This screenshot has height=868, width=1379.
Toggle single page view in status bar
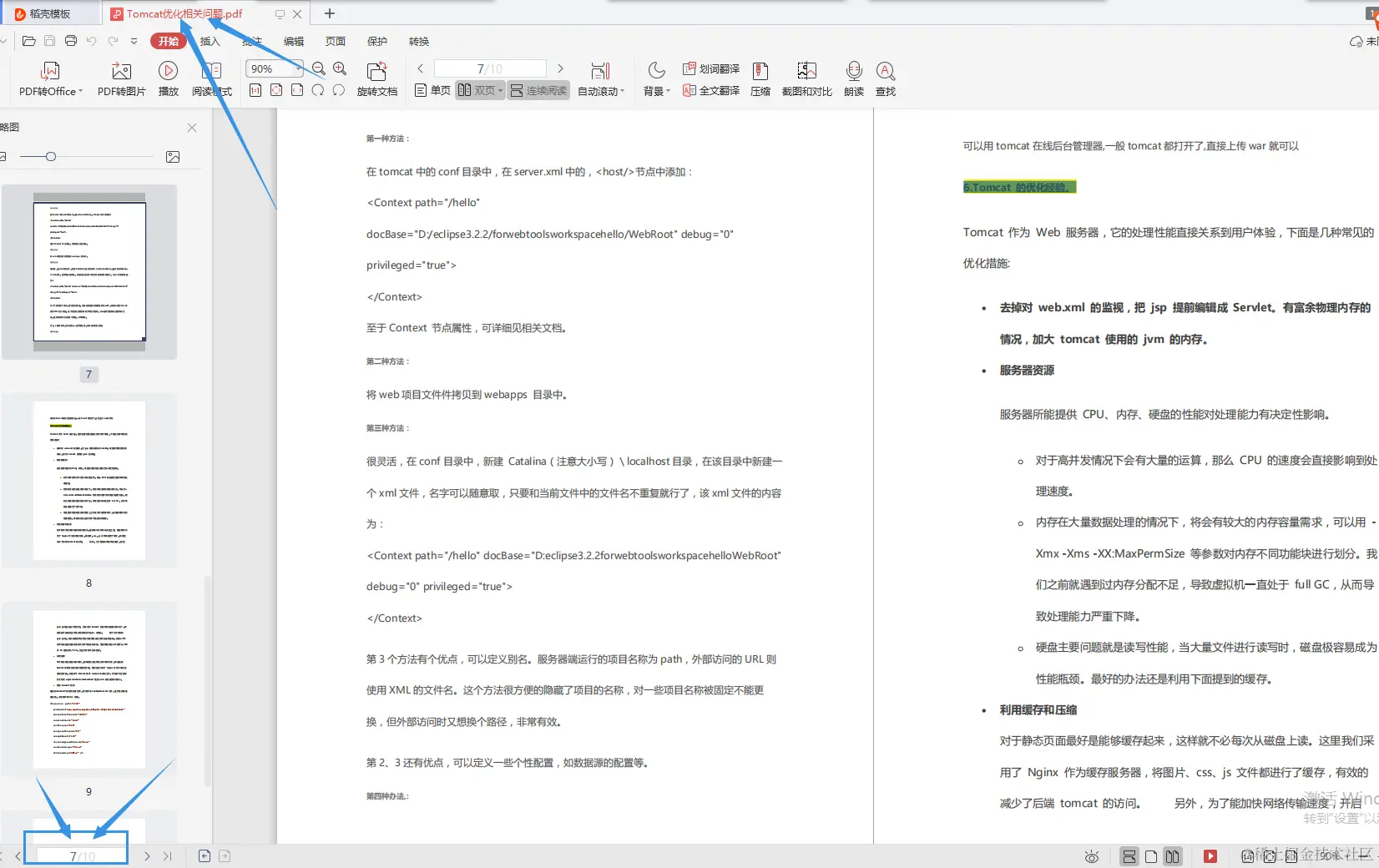pyautogui.click(x=1151, y=856)
